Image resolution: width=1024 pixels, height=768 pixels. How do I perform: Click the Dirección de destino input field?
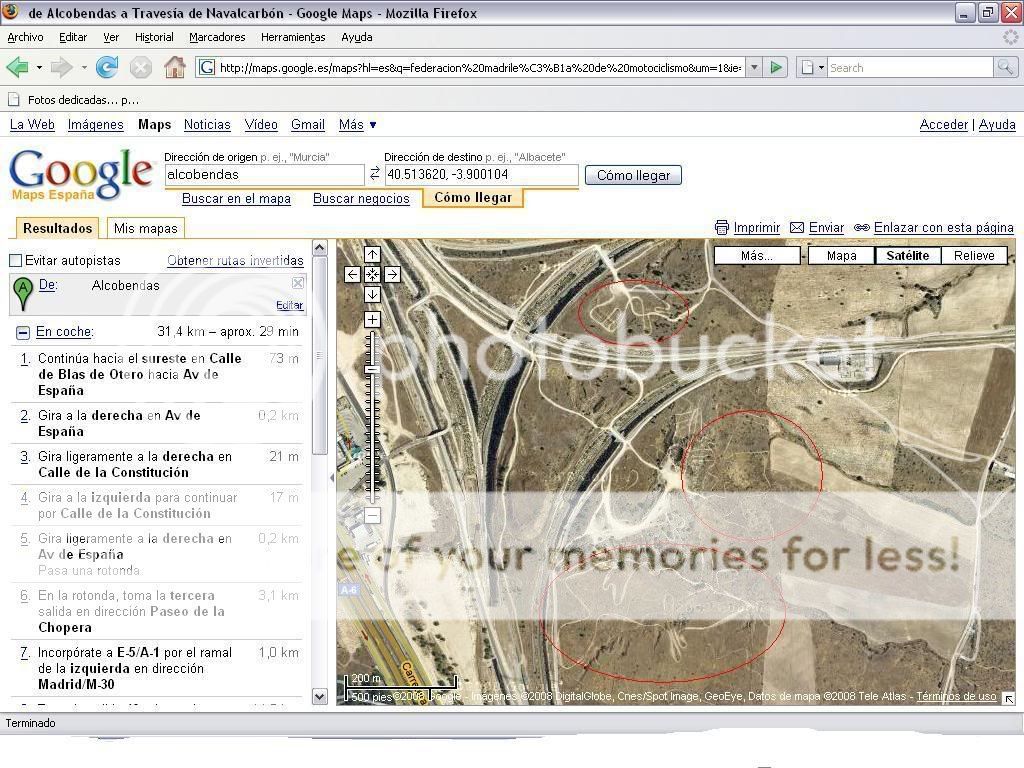coord(481,175)
